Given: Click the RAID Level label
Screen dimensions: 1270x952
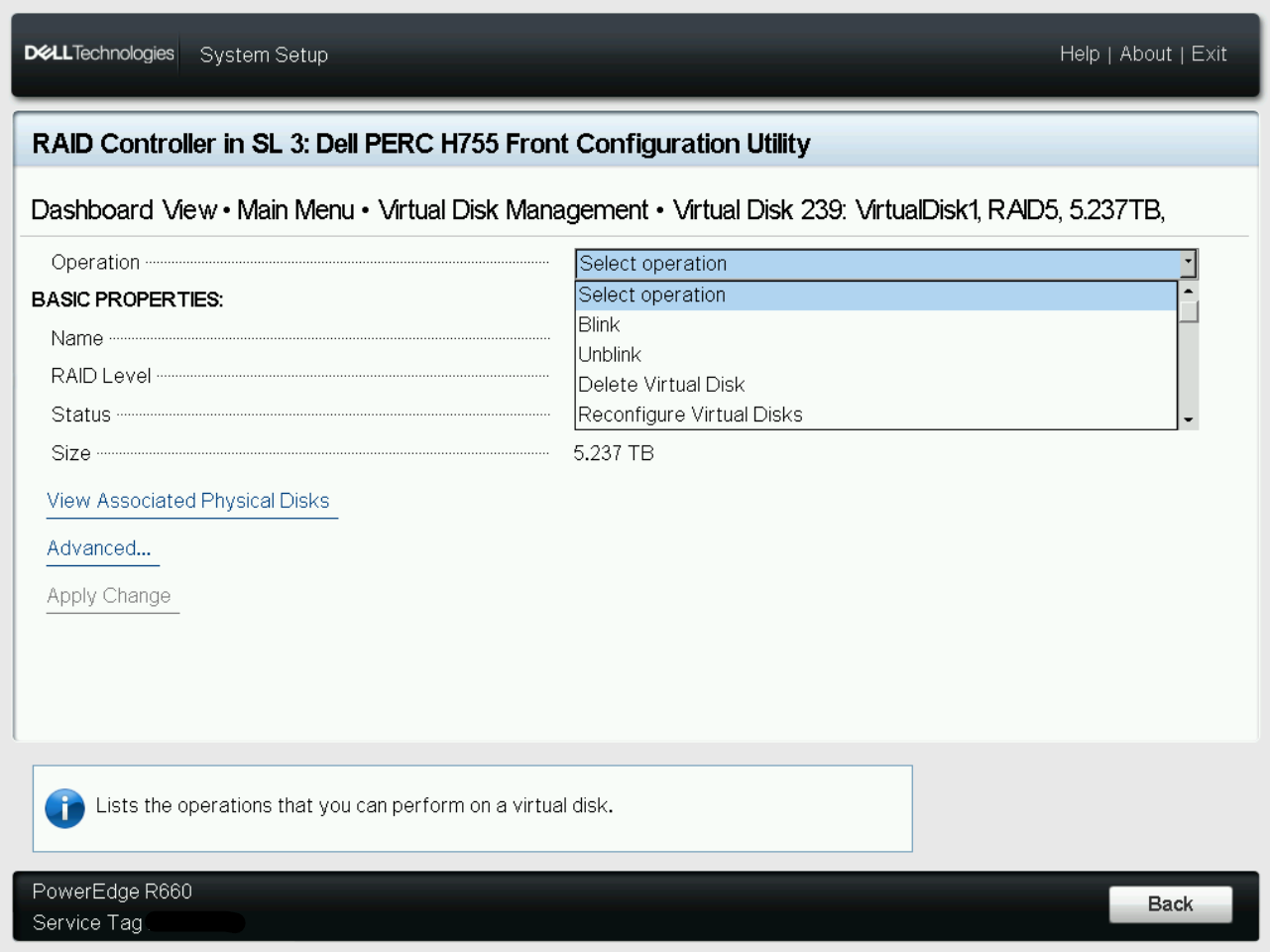Looking at the screenshot, I should (101, 377).
